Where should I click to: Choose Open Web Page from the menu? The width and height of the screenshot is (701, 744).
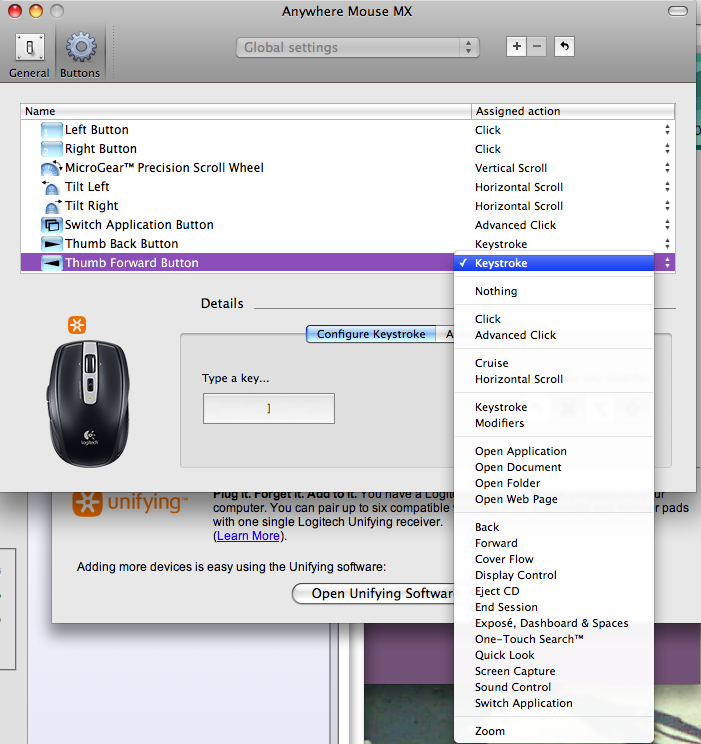click(554, 499)
